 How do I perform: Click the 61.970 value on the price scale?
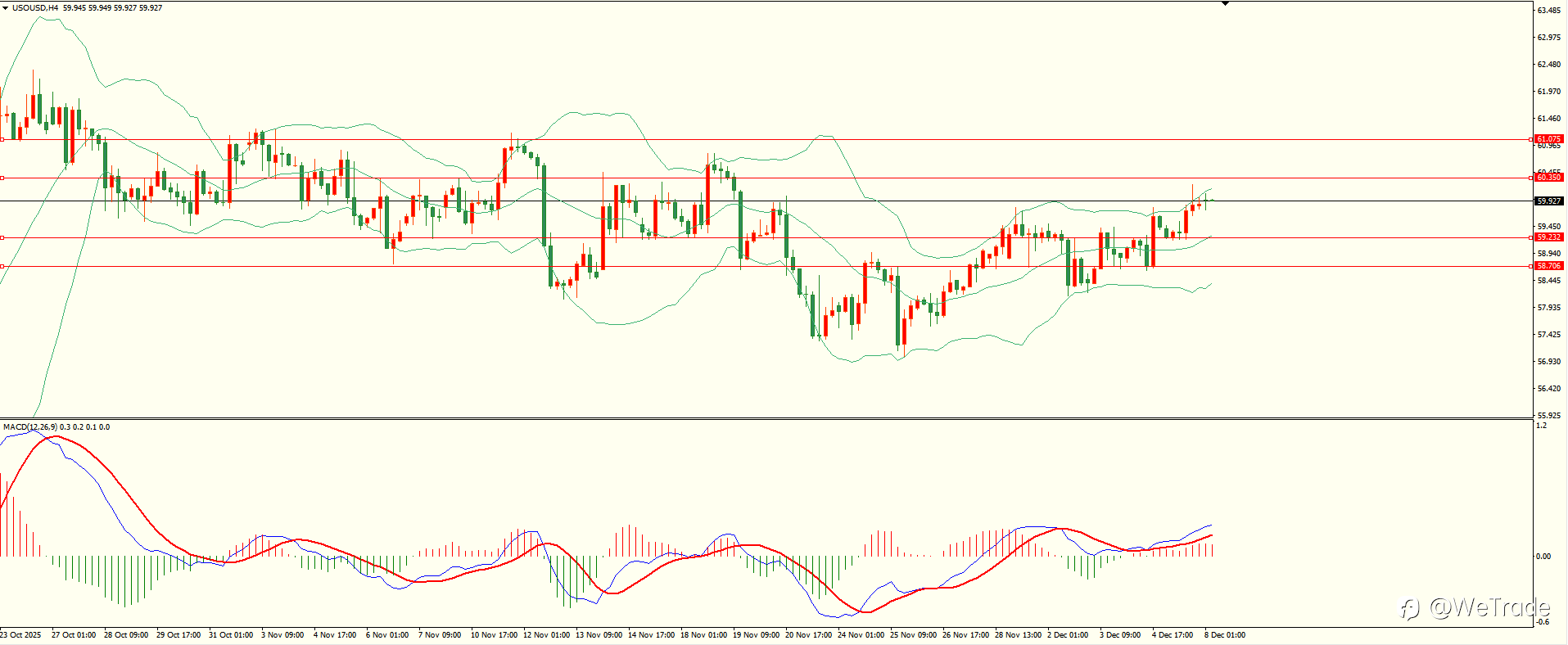click(1549, 92)
